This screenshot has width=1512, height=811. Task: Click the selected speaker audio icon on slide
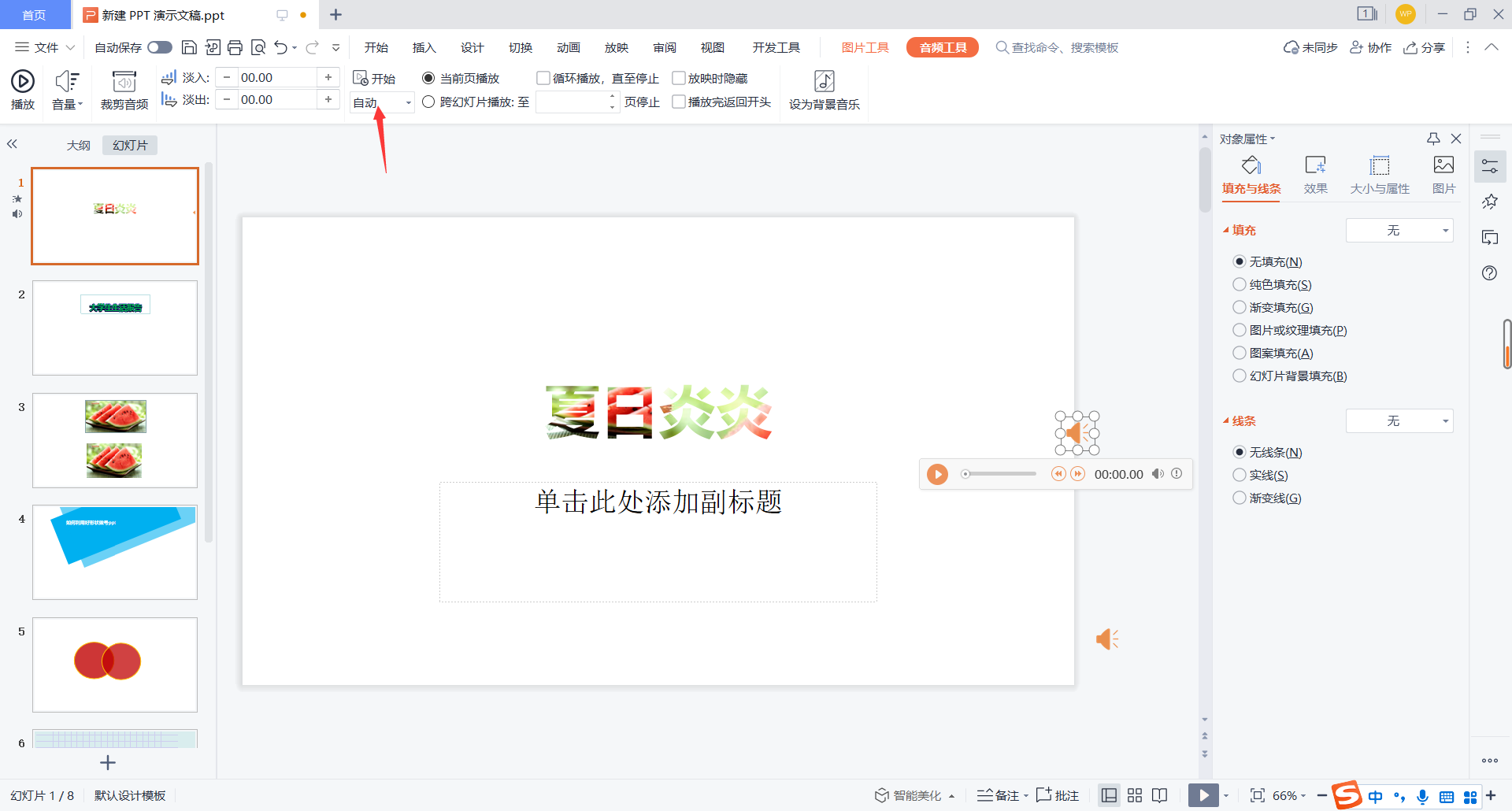1077,433
